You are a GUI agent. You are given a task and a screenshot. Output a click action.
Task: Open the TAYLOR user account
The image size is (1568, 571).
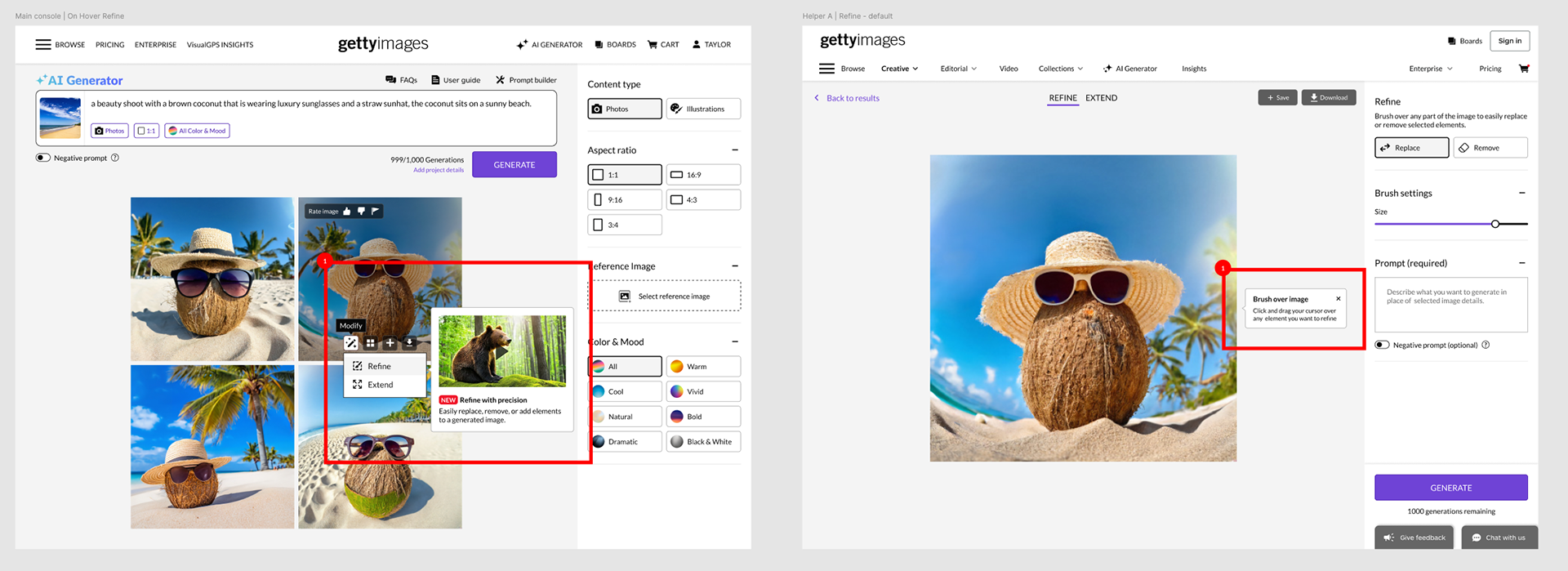(x=711, y=45)
